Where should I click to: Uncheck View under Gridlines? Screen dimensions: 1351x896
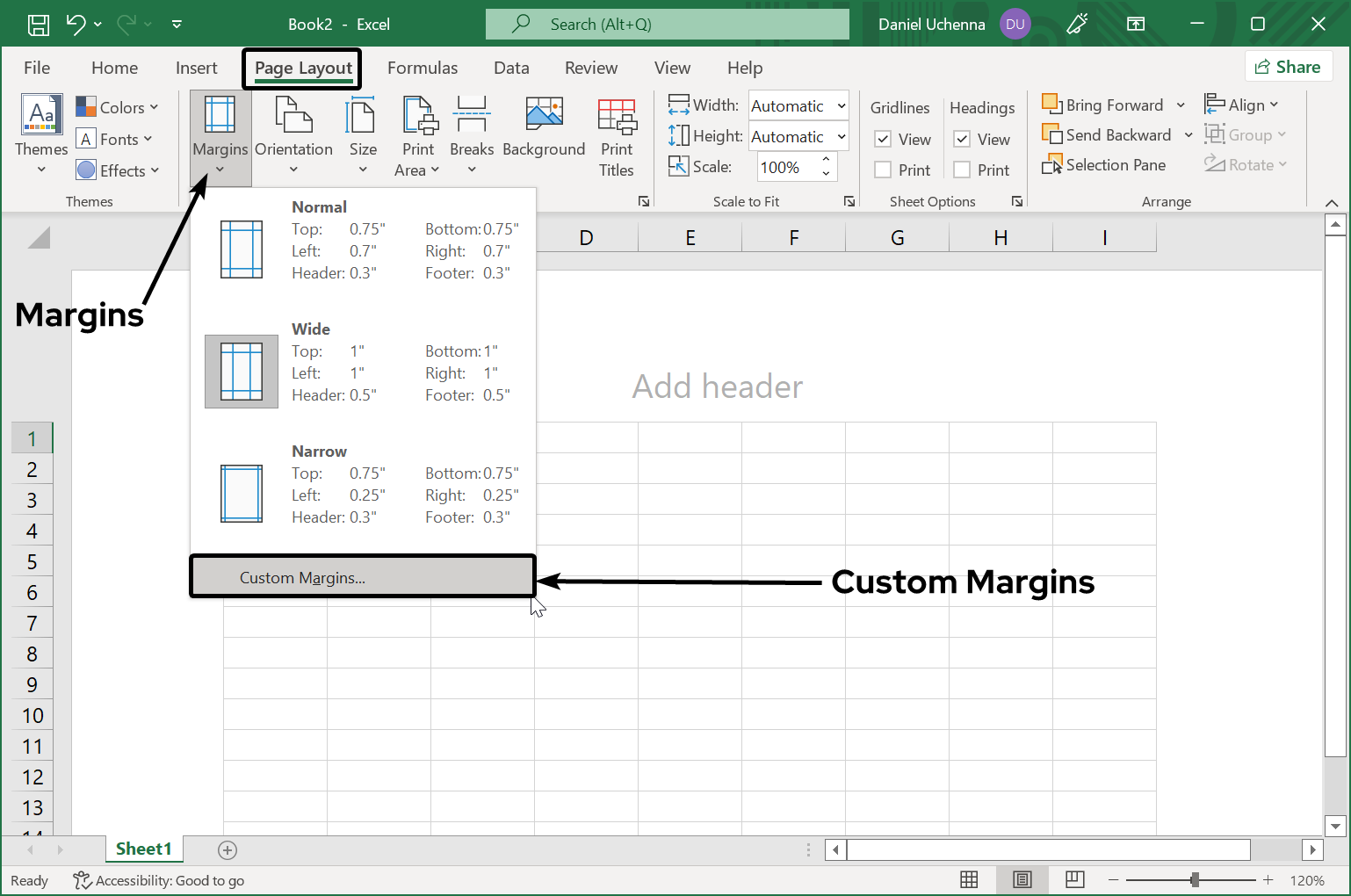coord(882,139)
